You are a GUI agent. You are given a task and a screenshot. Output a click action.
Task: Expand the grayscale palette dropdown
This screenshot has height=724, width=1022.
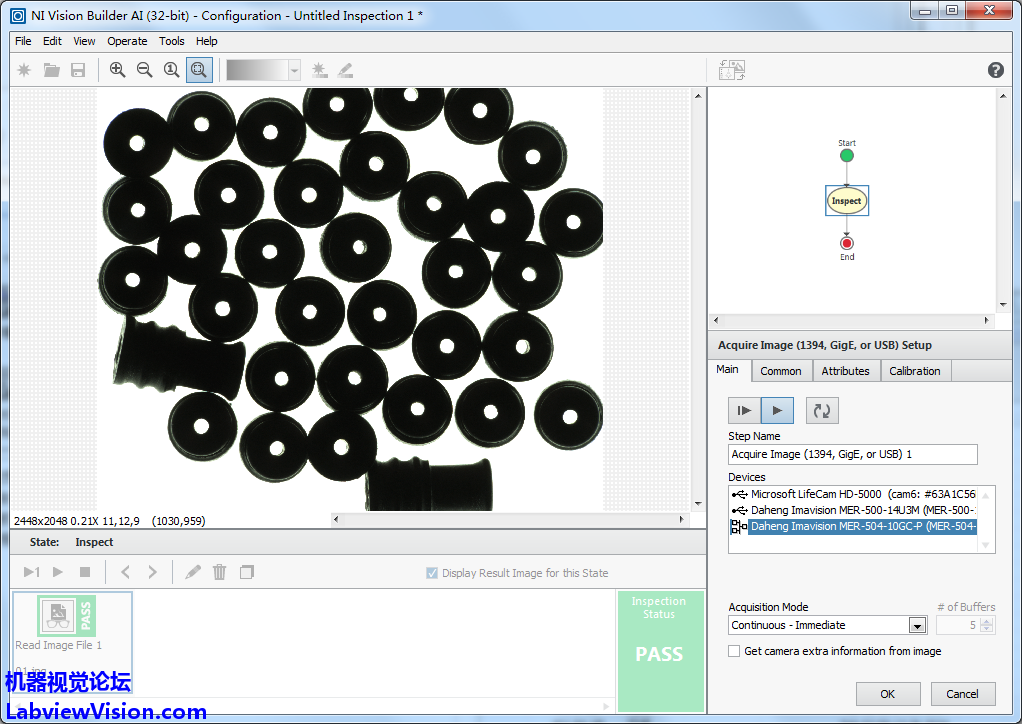click(294, 70)
